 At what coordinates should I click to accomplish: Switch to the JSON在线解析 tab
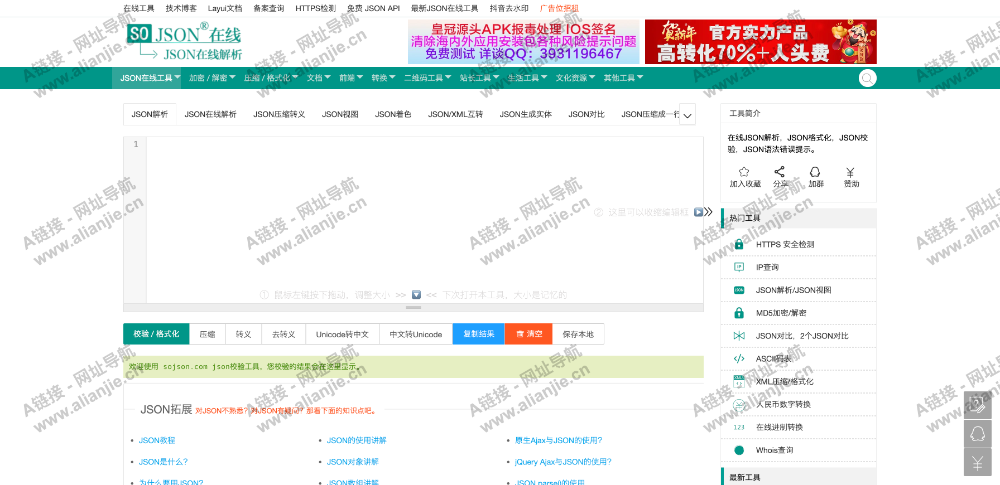pyautogui.click(x=210, y=115)
